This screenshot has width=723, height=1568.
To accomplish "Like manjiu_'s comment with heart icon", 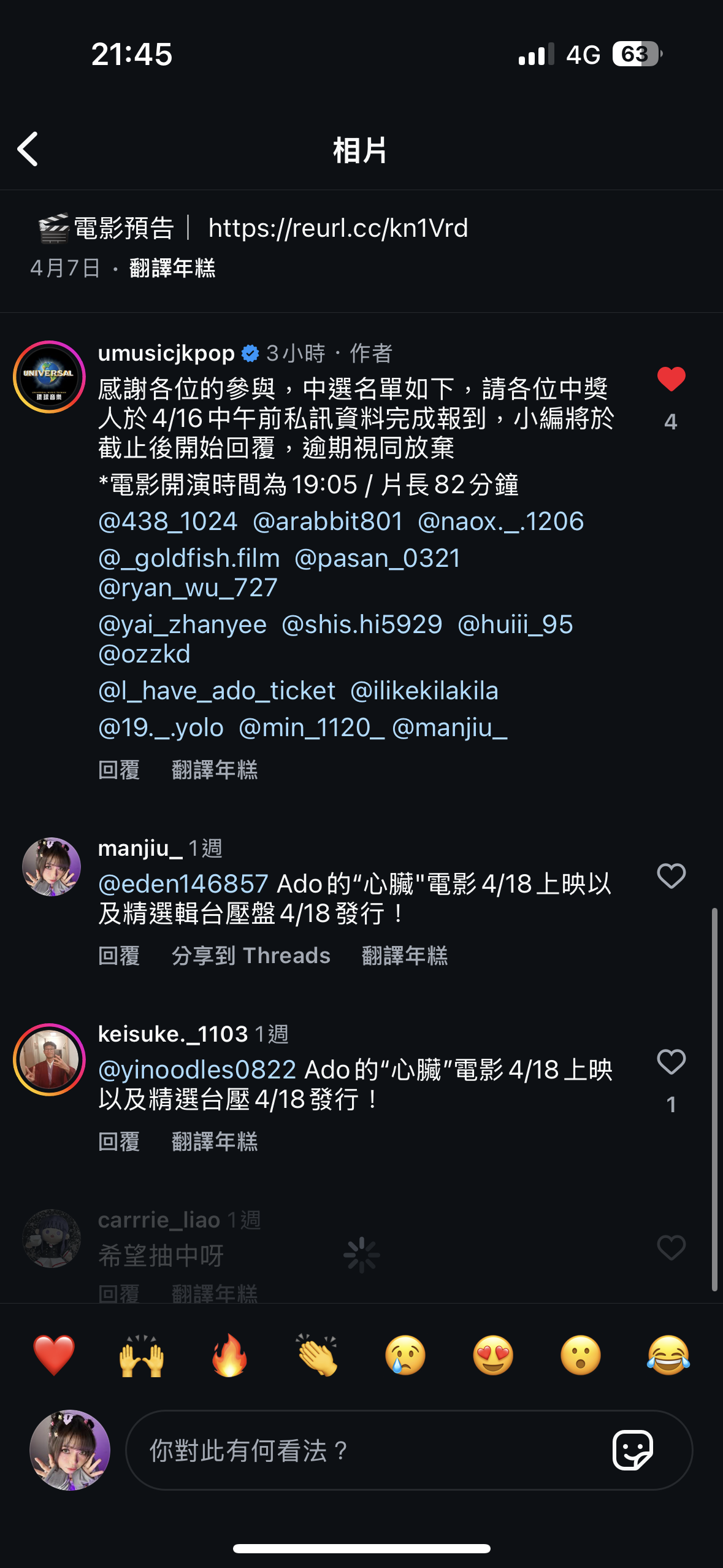I will (x=671, y=875).
